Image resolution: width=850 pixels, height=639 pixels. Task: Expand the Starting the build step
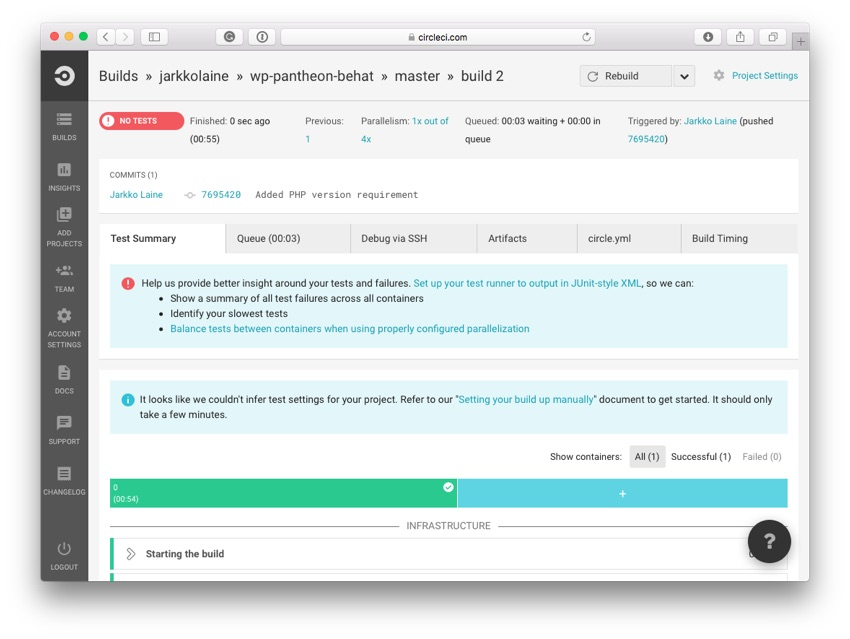pos(130,554)
